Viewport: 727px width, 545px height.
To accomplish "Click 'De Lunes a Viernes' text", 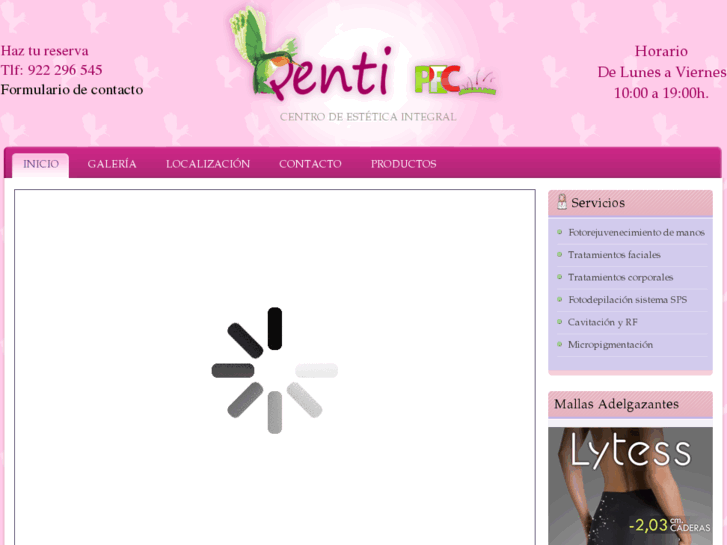I will [662, 72].
